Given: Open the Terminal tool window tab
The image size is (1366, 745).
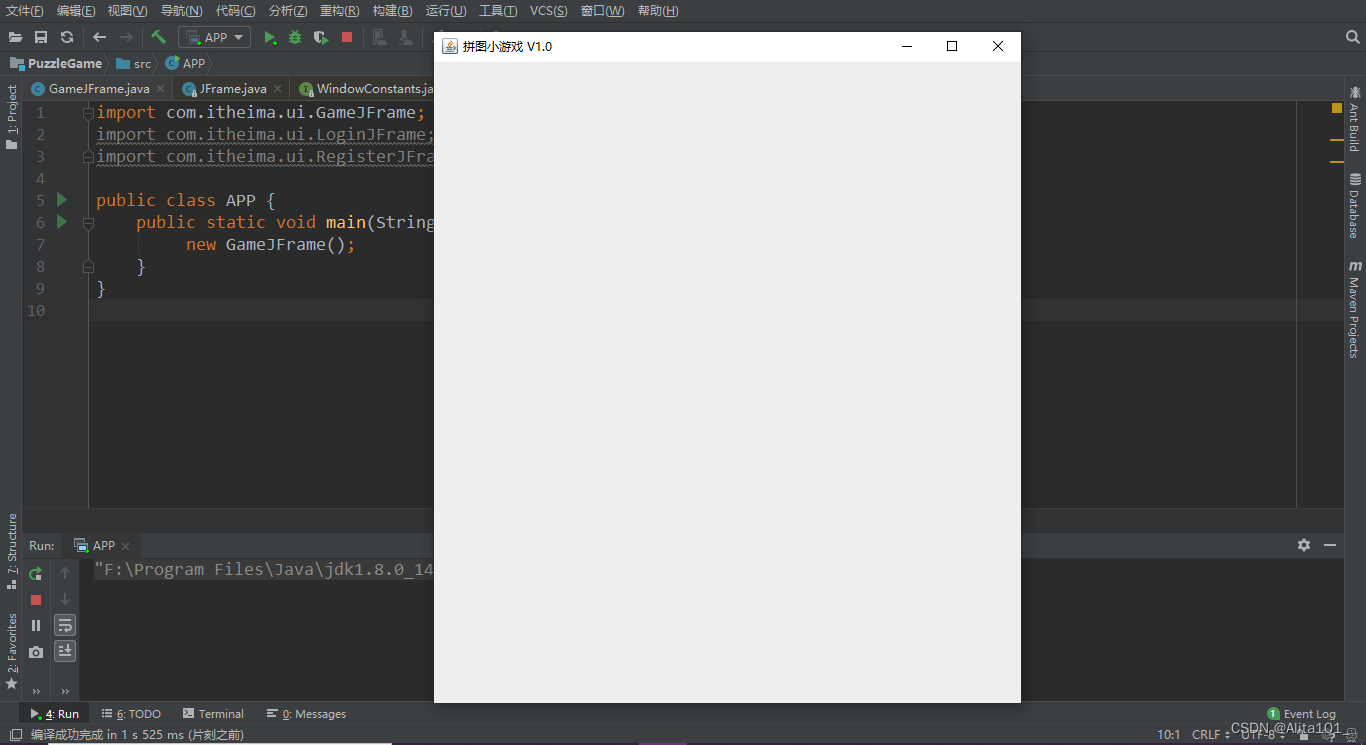Looking at the screenshot, I should pyautogui.click(x=213, y=714).
